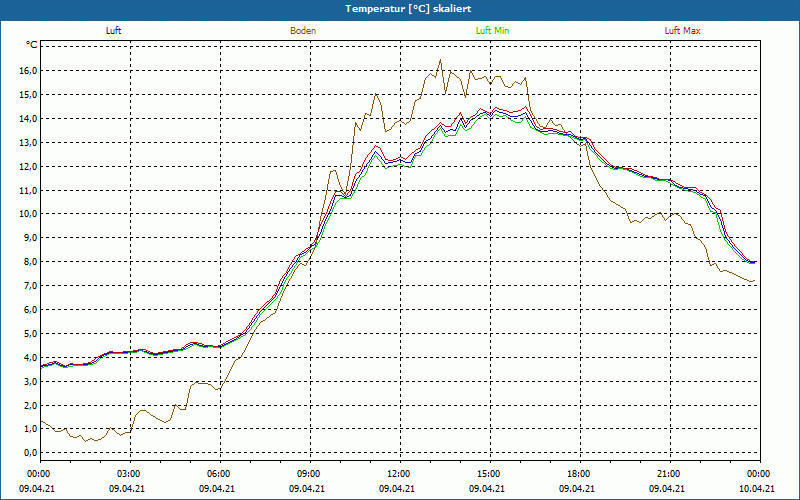Click the Boden legend label
800x500 pixels.
(x=303, y=31)
